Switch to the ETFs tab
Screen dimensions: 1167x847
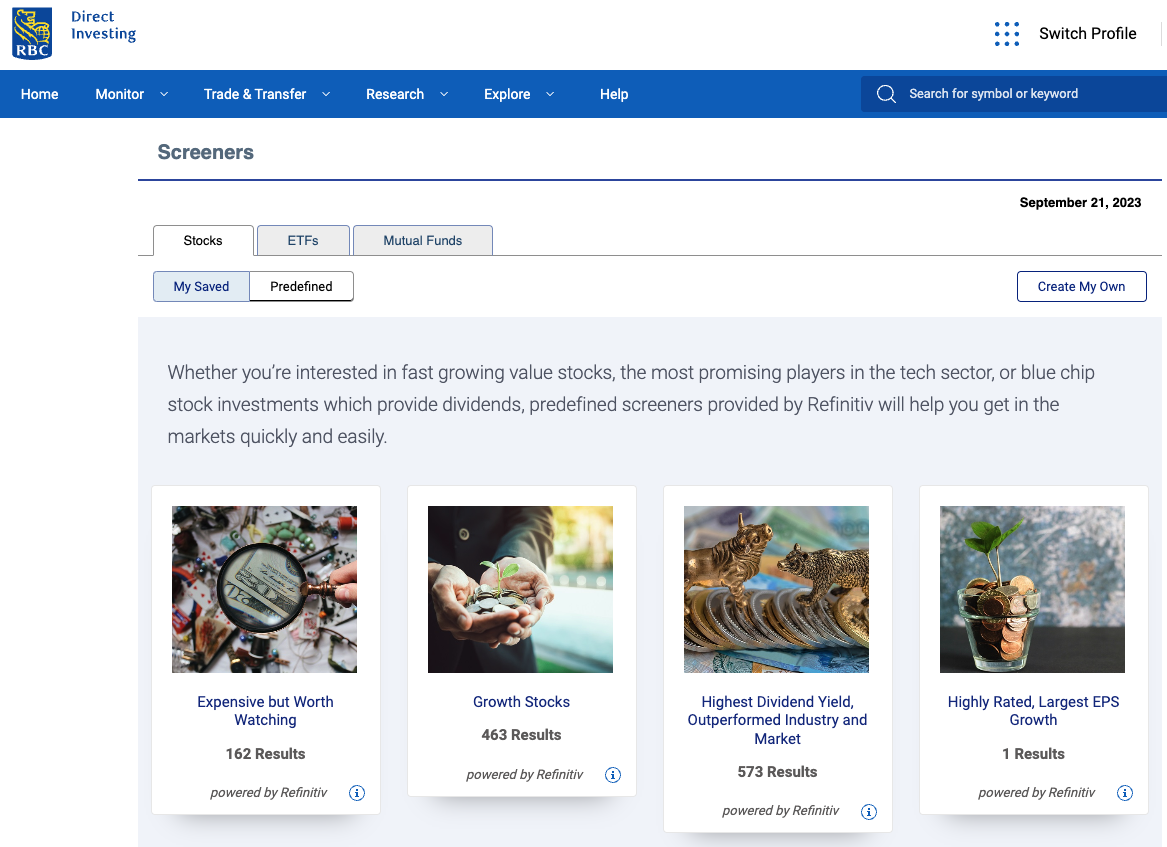tap(303, 240)
